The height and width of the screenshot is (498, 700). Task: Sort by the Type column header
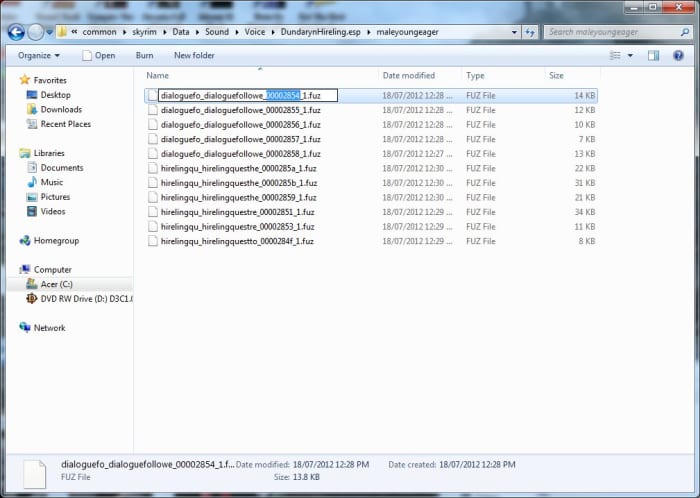475,76
